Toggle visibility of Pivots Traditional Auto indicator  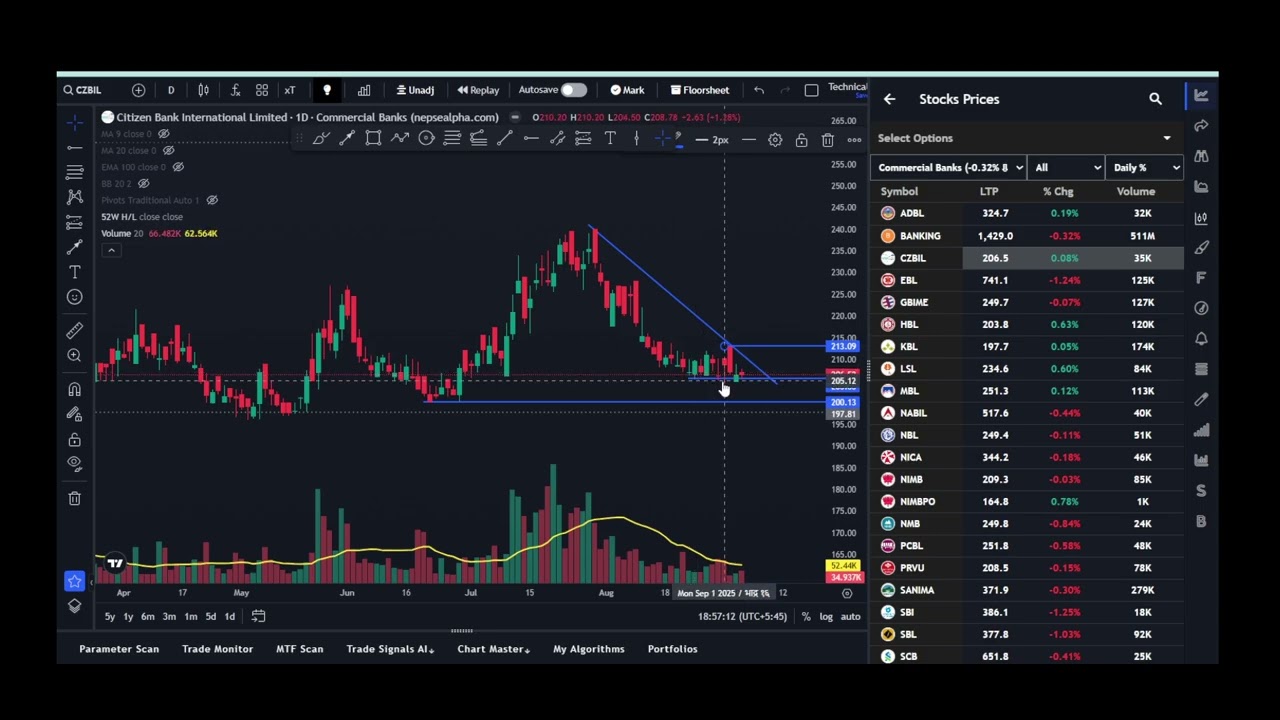[x=212, y=200]
